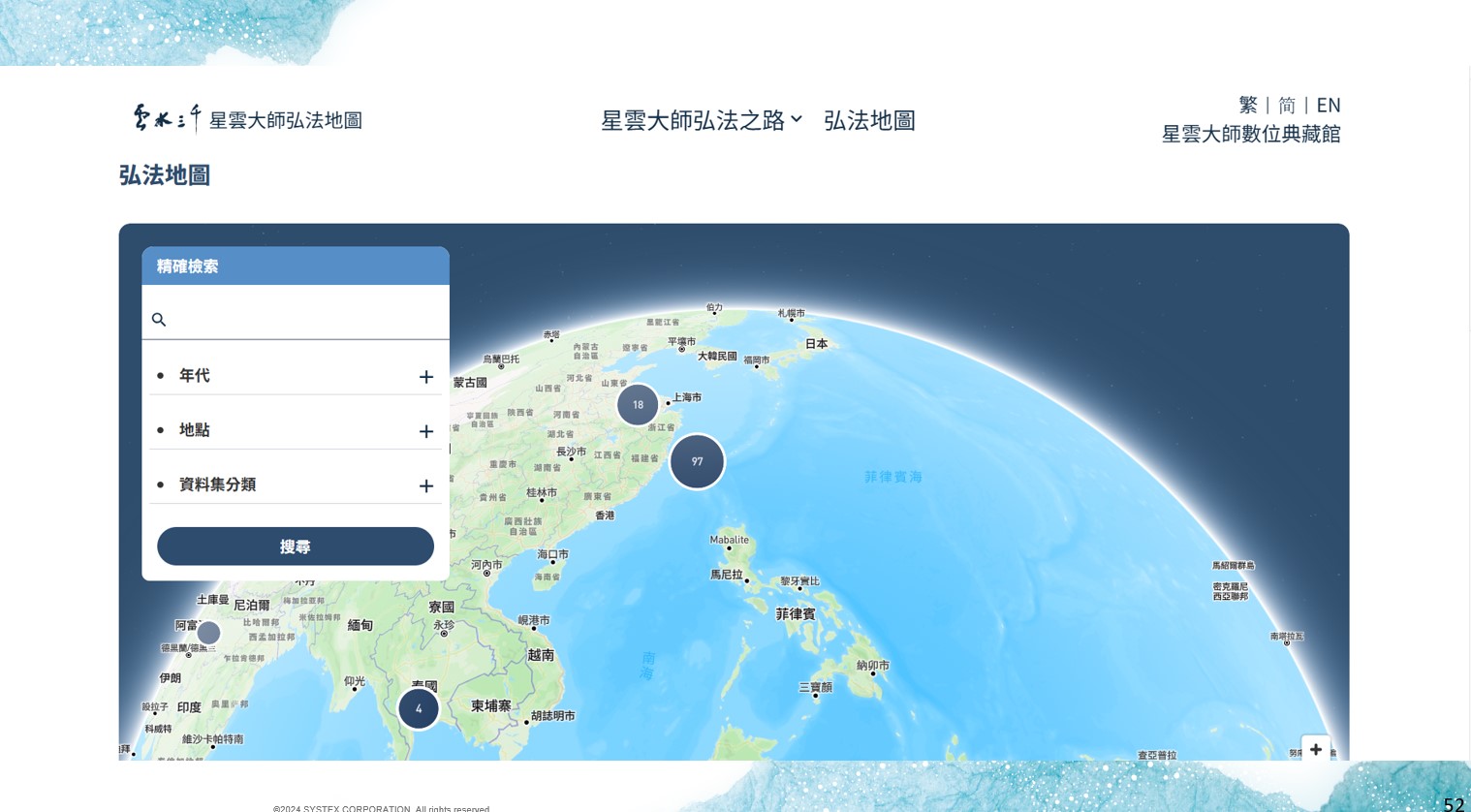
Task: Click the map zoom-in plus button
Action: (1315, 749)
